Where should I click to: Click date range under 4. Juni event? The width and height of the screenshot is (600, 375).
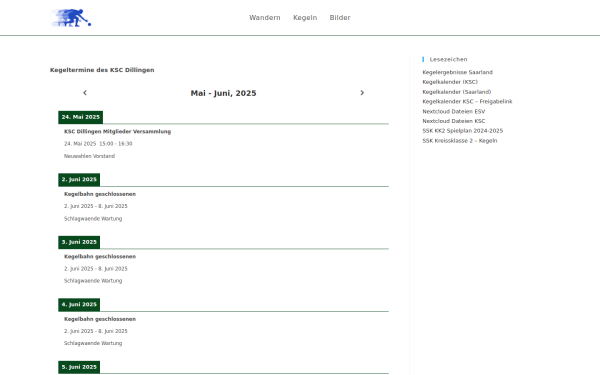point(96,331)
